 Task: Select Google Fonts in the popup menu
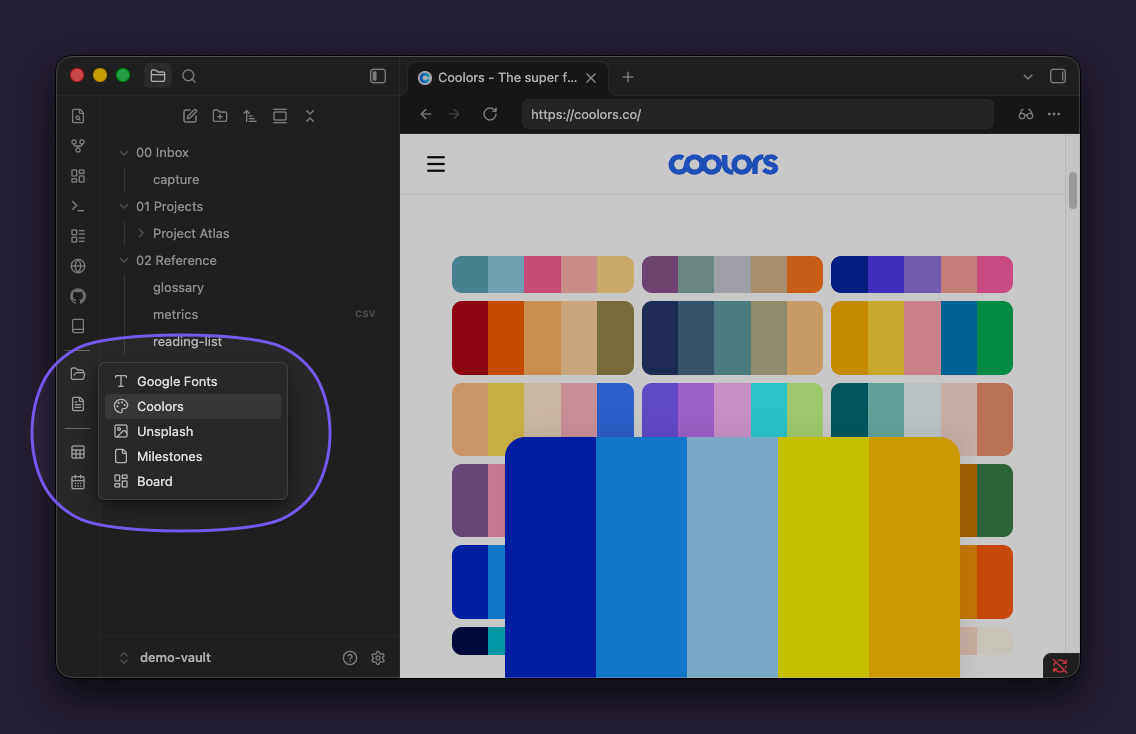click(x=193, y=382)
